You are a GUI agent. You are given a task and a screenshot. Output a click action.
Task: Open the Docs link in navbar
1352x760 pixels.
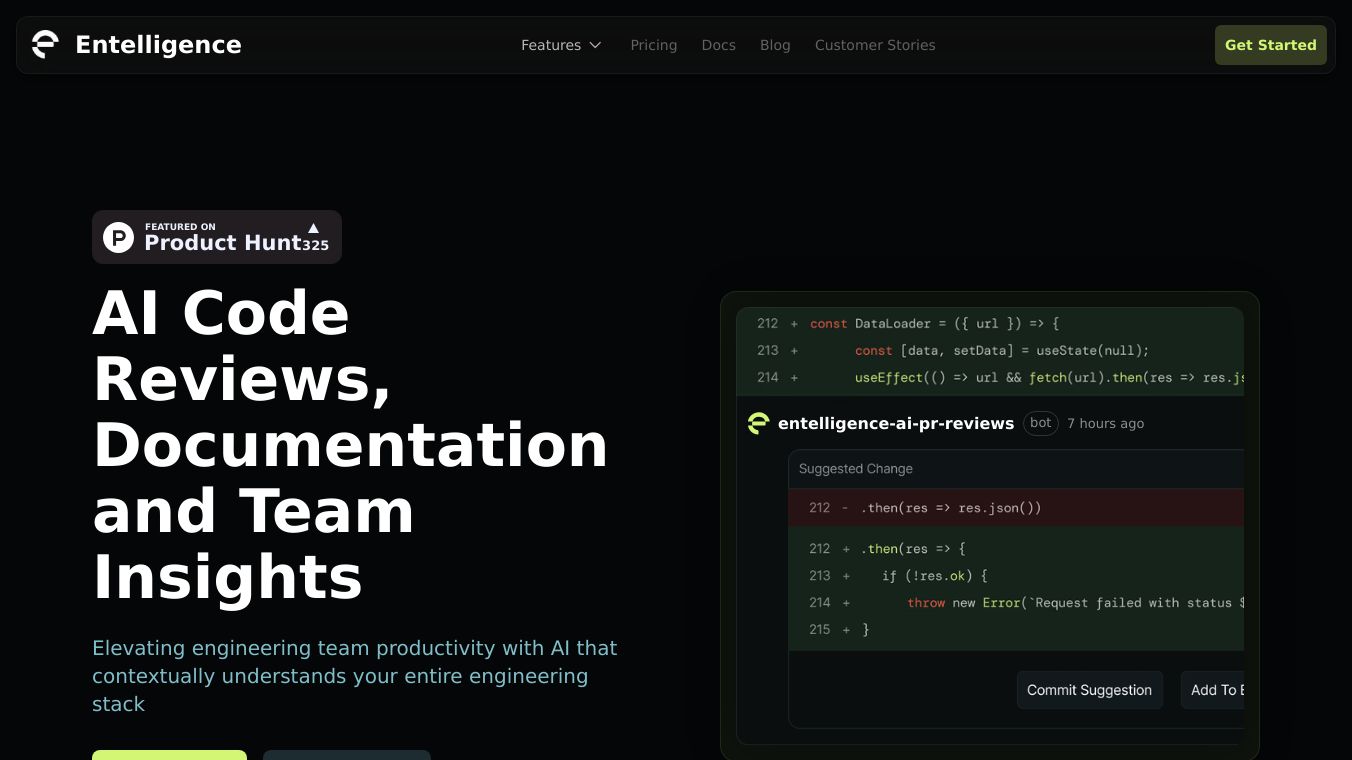click(718, 45)
